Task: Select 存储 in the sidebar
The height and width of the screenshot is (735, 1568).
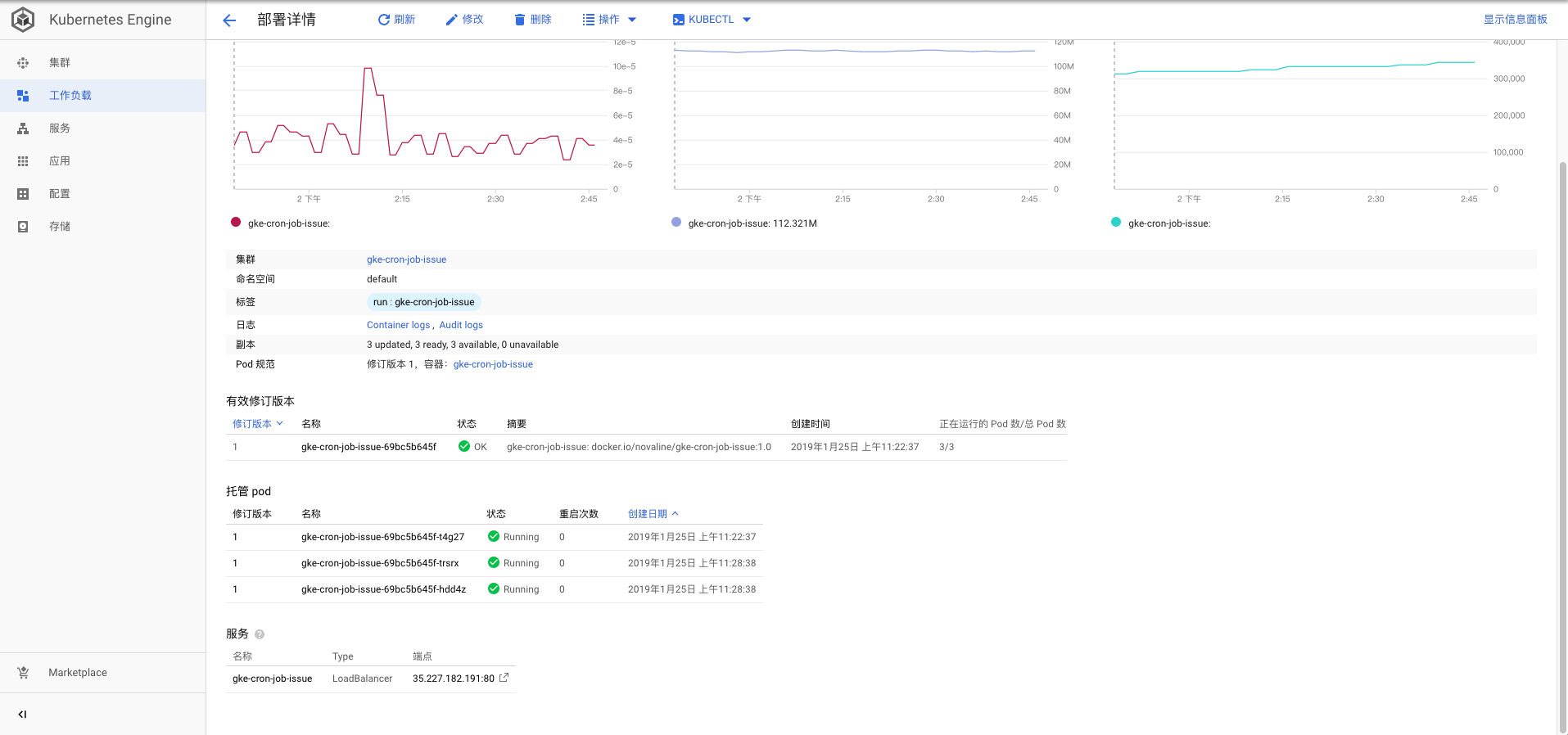Action: coord(103,227)
